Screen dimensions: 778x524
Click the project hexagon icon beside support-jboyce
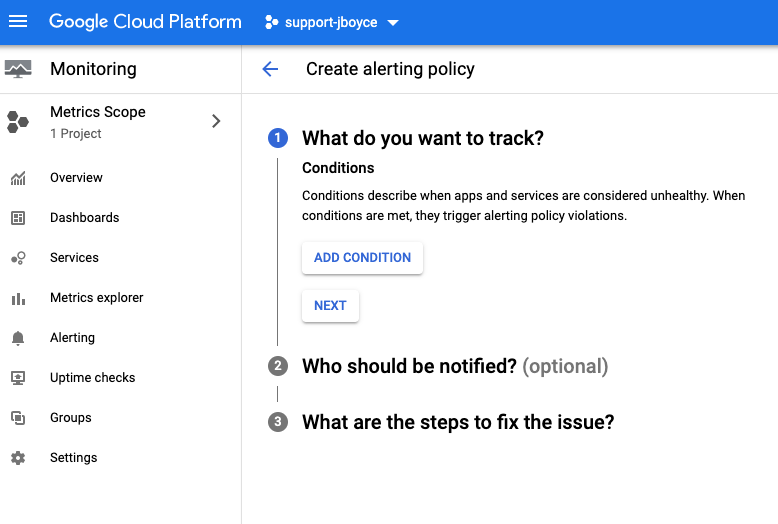click(x=271, y=22)
